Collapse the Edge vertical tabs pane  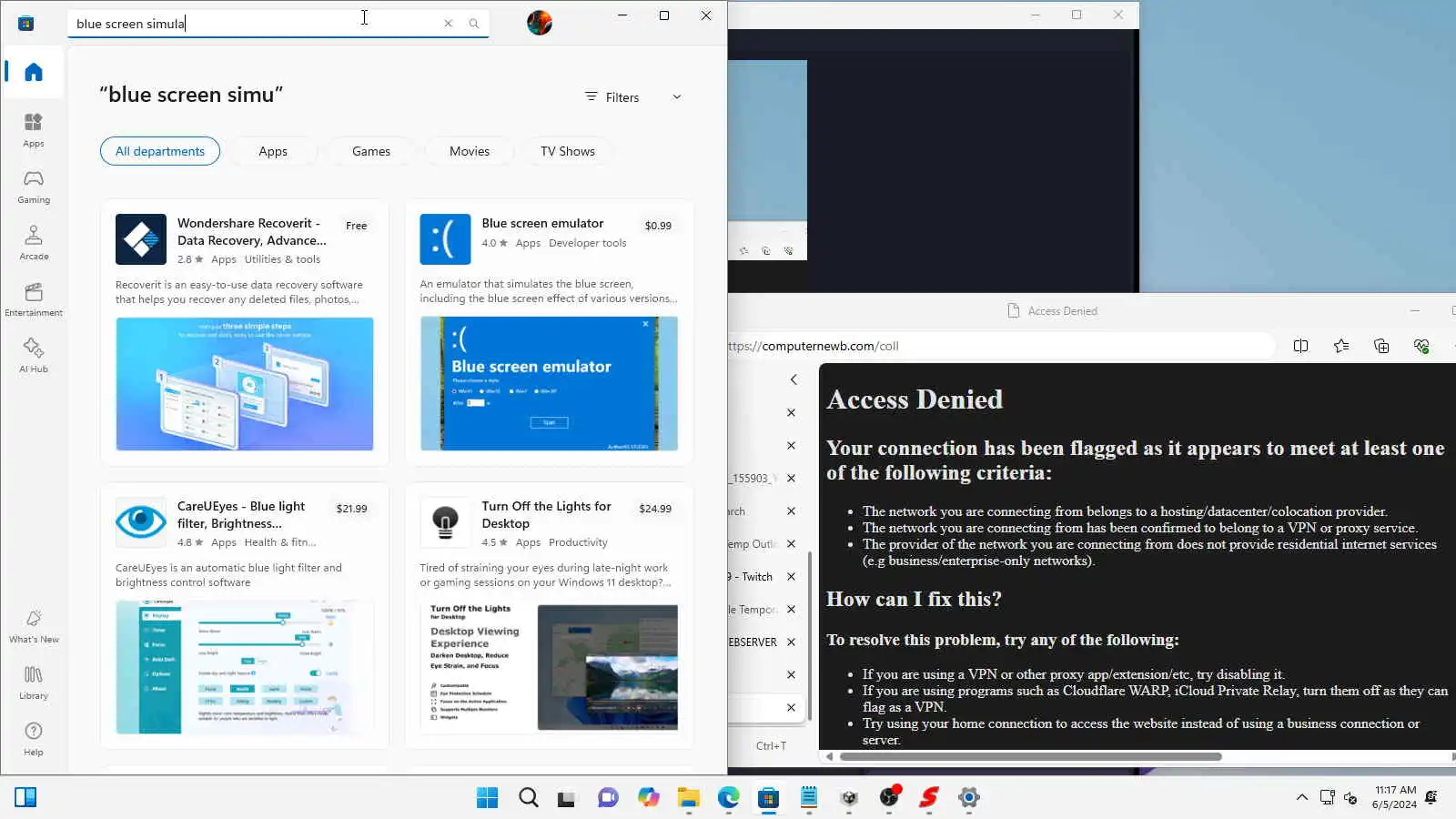(x=794, y=379)
